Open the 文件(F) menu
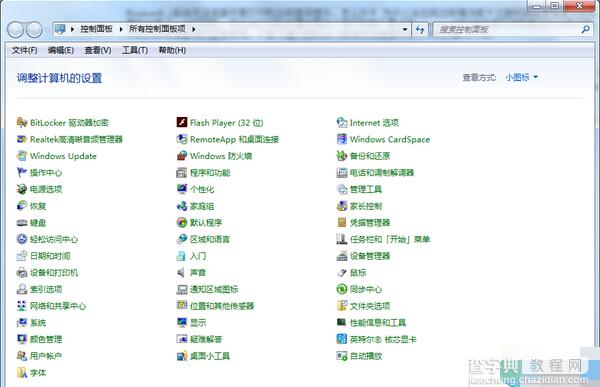This screenshot has width=600, height=387. [24, 50]
